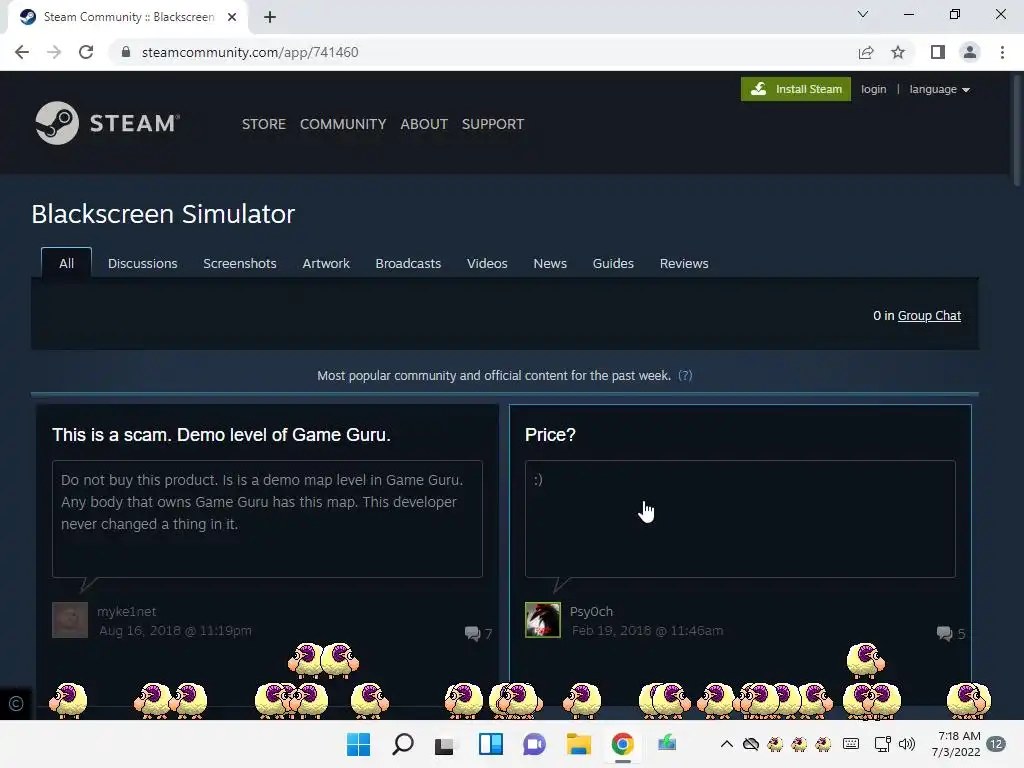Click the share page icon

pos(865,52)
